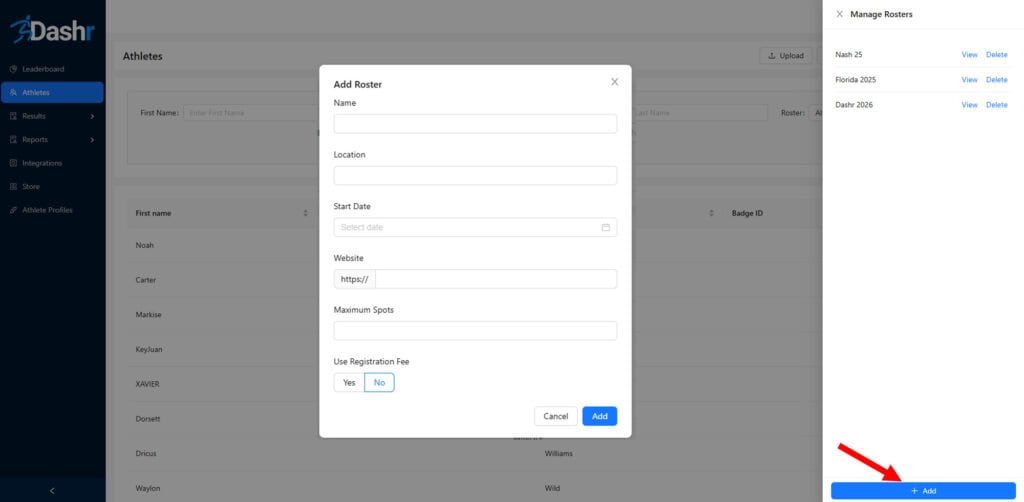Click View link for Florida 2025
The image size is (1024, 502).
click(969, 80)
